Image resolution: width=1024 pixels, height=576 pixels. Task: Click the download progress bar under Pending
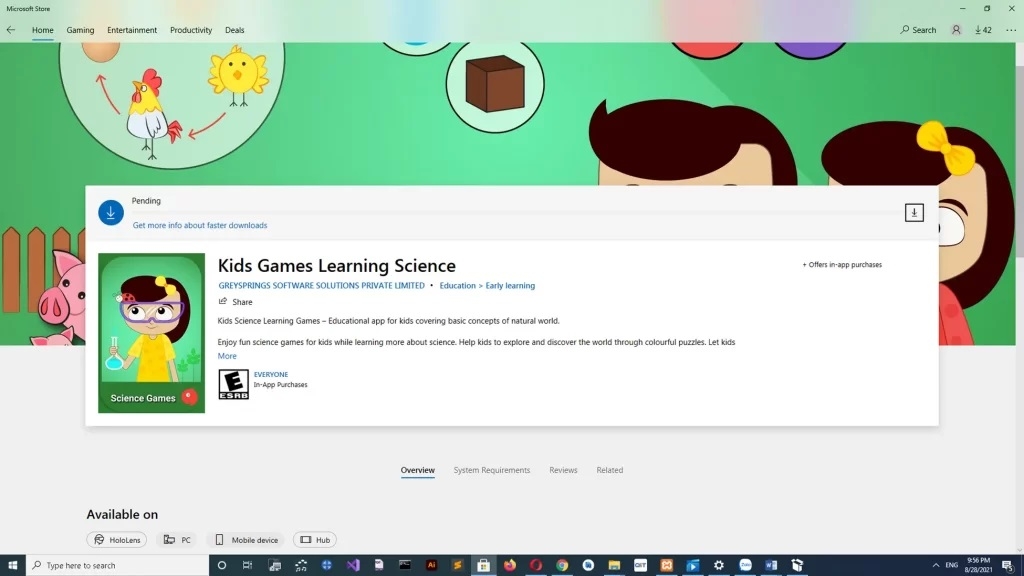point(513,213)
